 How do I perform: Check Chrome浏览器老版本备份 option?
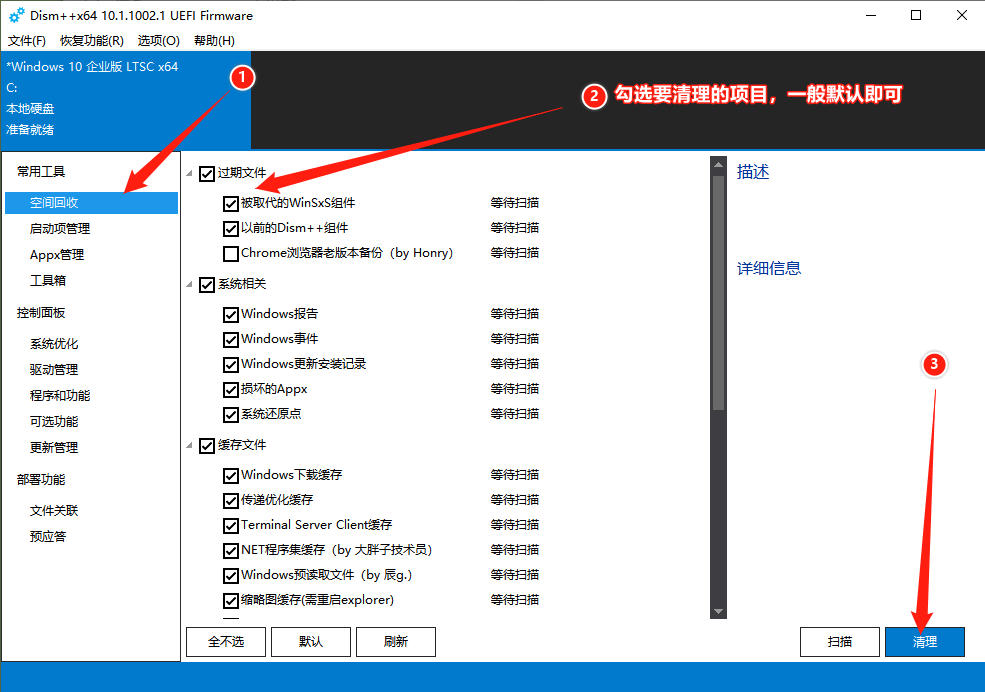[x=231, y=254]
